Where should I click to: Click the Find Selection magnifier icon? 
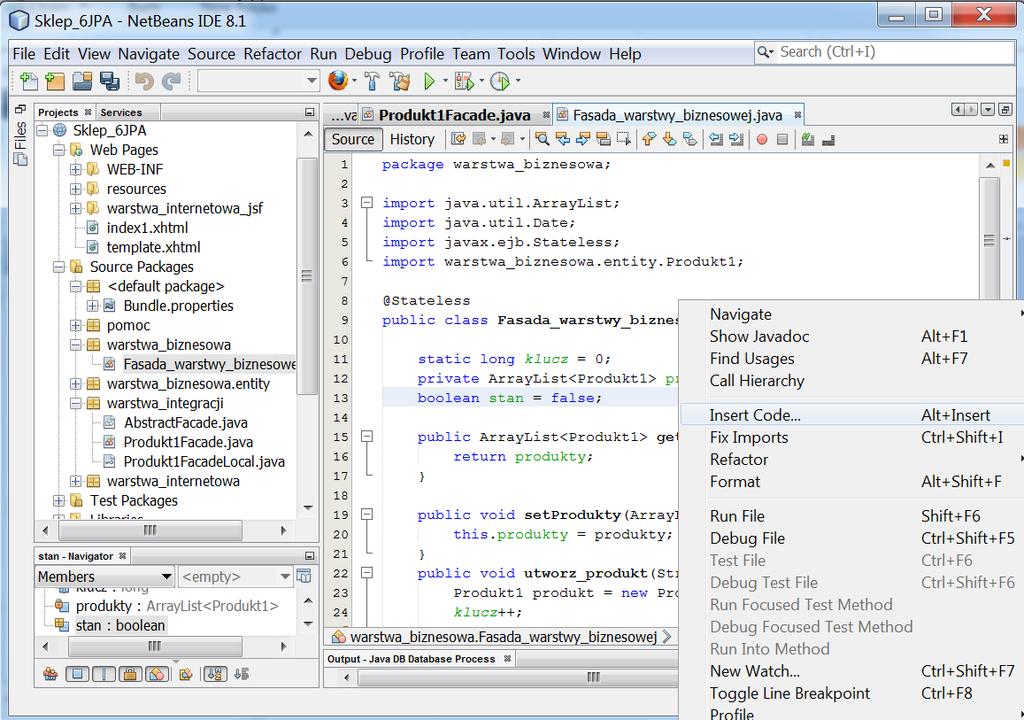tap(541, 139)
